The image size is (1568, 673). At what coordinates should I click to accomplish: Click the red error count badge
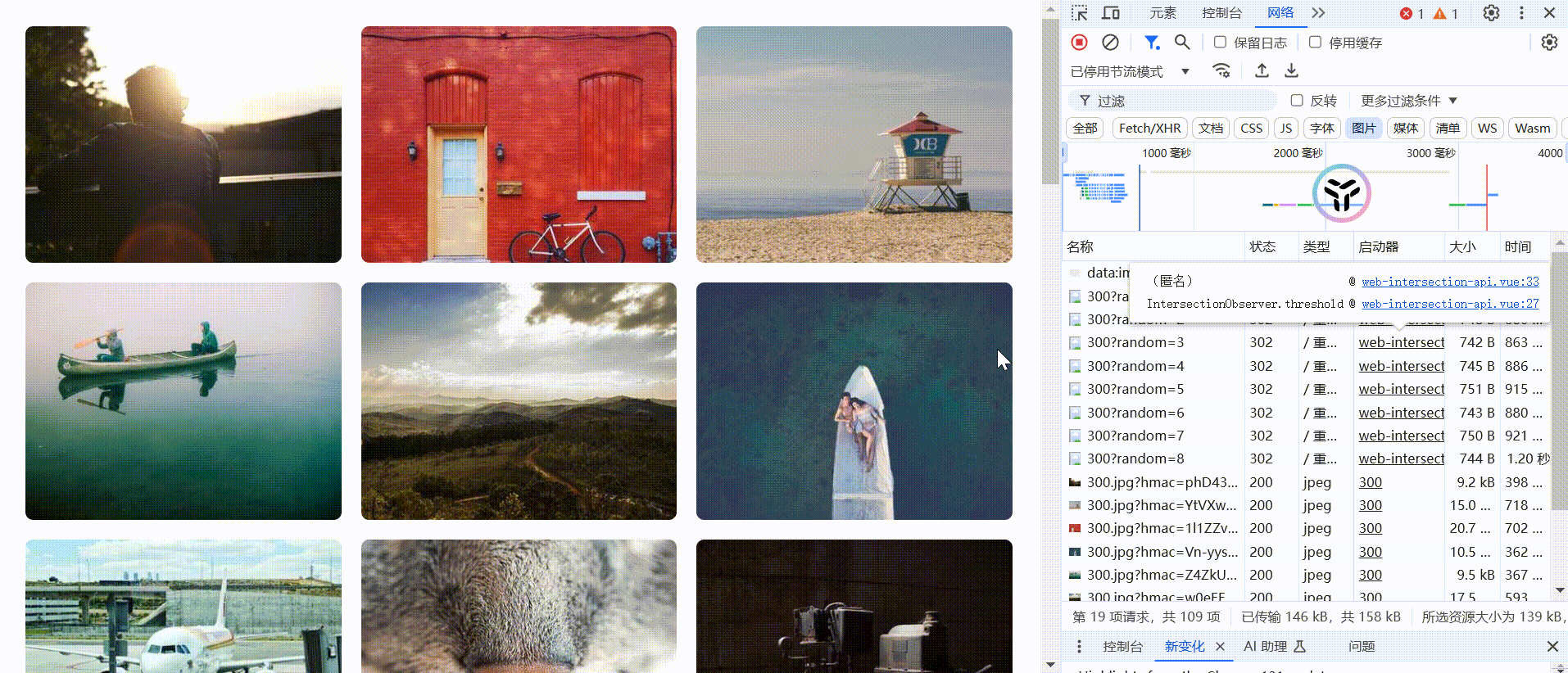coord(1412,14)
